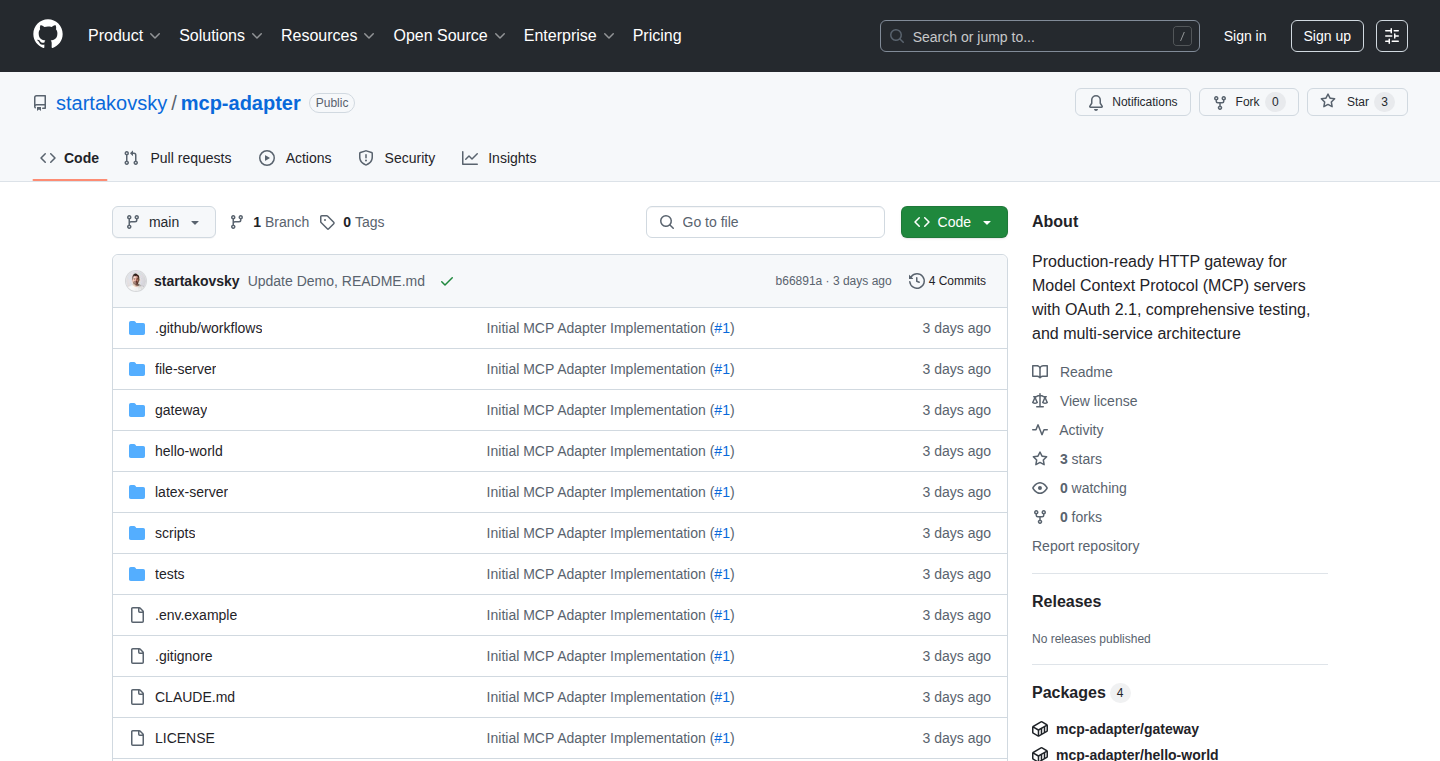Screen dimensions: 1440x761
Task: Click the Go to file input
Action: point(765,222)
